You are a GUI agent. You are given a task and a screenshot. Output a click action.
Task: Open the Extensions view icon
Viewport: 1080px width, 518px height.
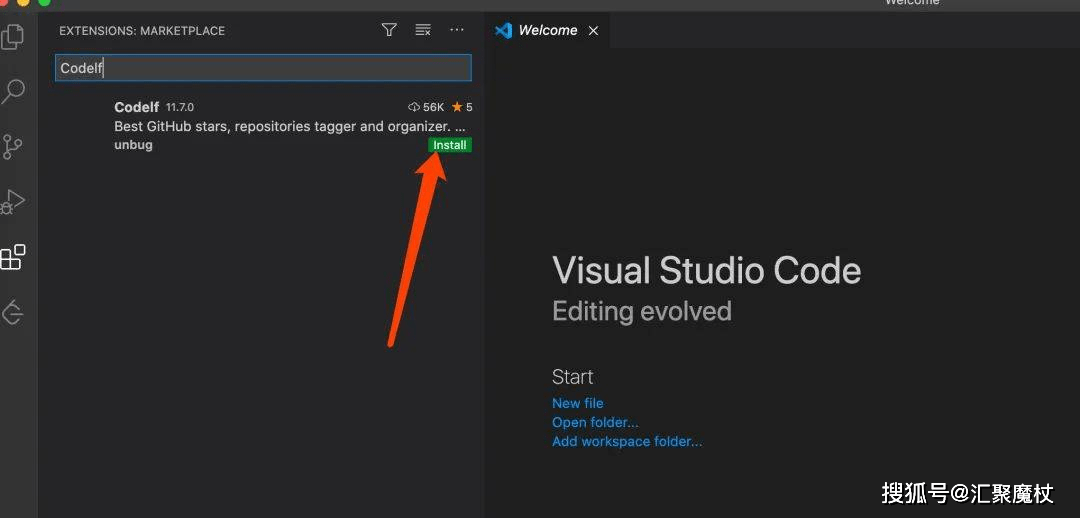12,257
